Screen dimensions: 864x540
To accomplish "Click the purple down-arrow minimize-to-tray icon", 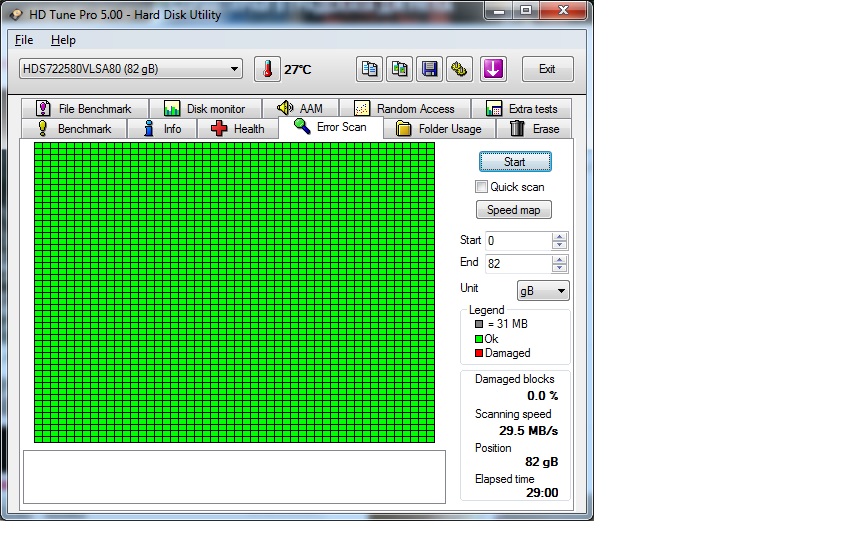I will pos(493,69).
